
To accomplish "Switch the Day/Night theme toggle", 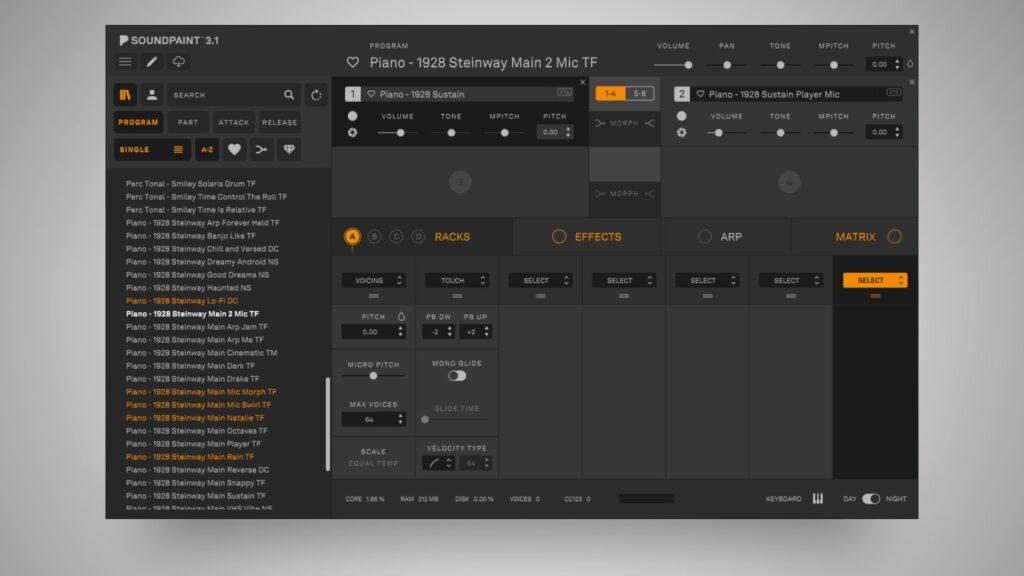I will point(871,499).
